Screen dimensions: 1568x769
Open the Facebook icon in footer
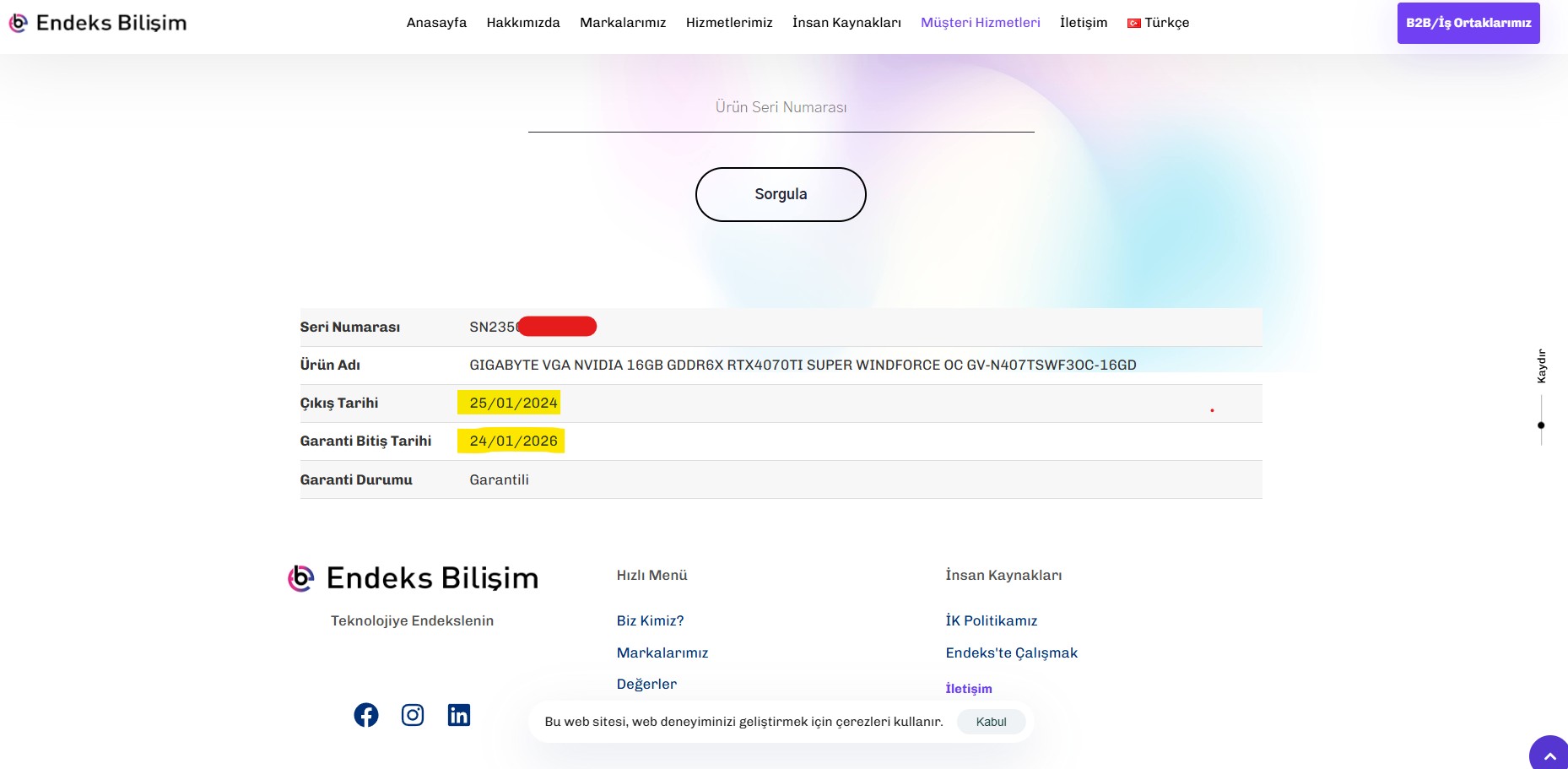tap(365, 715)
